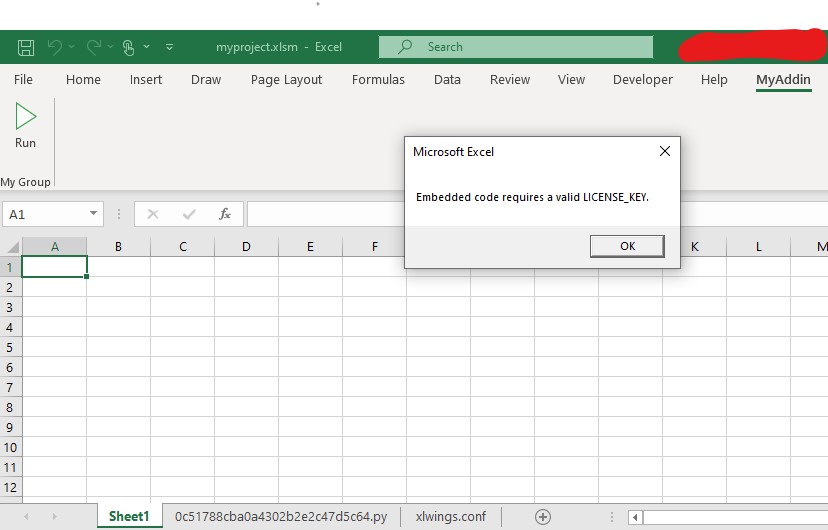Open the 0c51788cba0a4302b2e2c47d5c64.py sheet tab
The height and width of the screenshot is (530, 828).
[x=281, y=516]
